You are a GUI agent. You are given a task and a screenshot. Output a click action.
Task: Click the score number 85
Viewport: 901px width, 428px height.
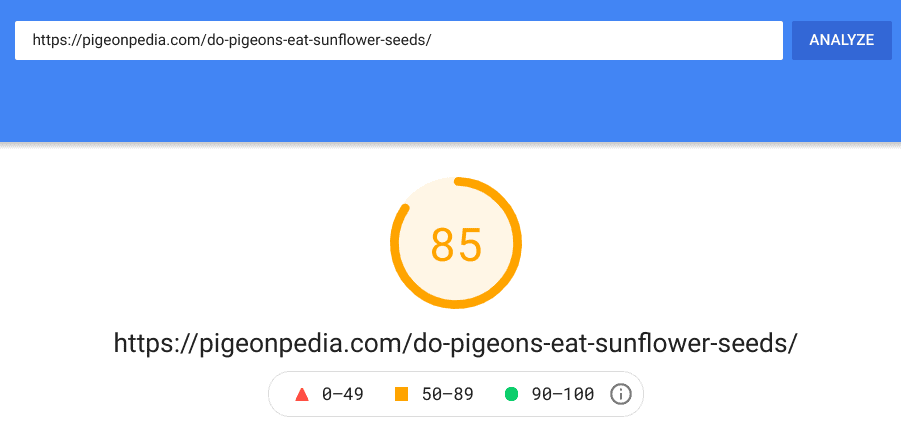456,245
